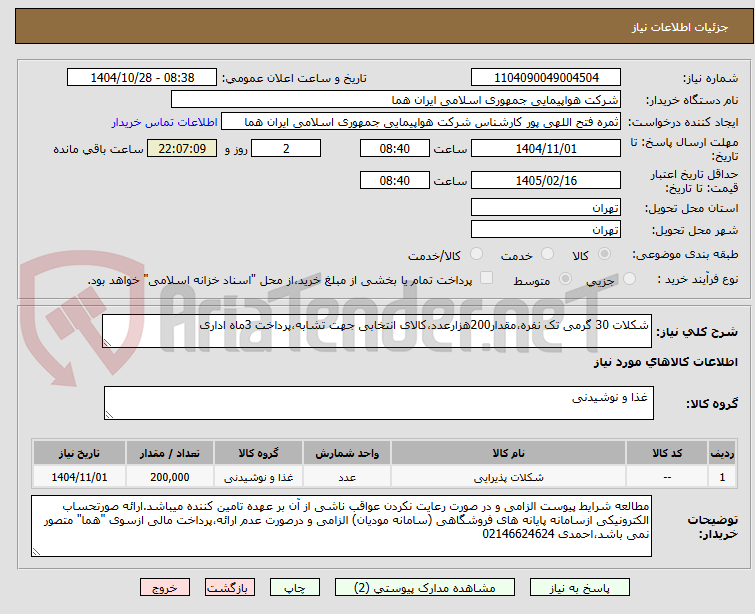Image resolution: width=755 pixels, height=614 pixels.
Task: Click the گروه کالا textbox غذا و نوشیدنی
Action: pos(378,403)
